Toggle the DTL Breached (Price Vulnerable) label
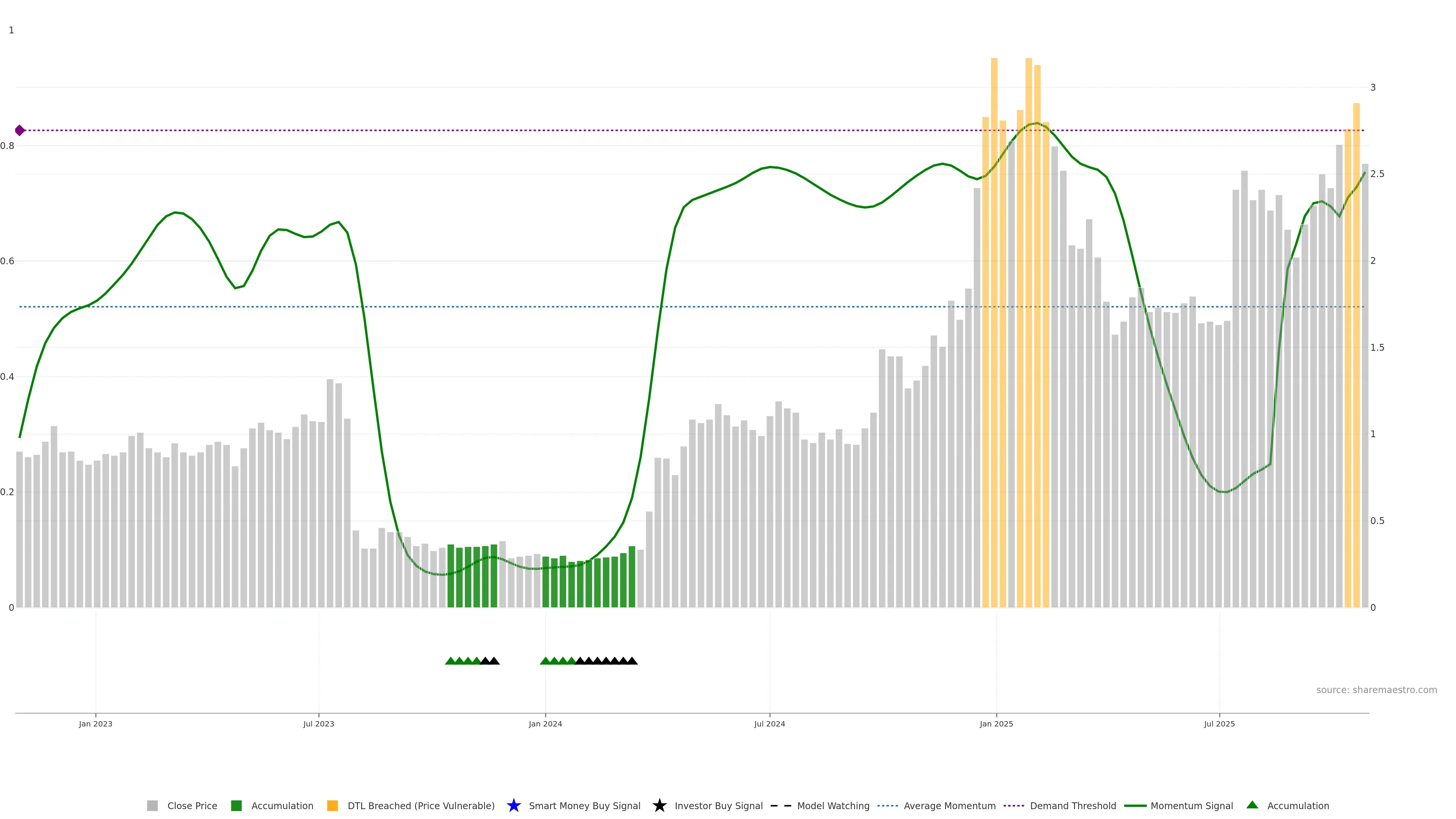Viewport: 1456px width, 819px height. click(420, 805)
